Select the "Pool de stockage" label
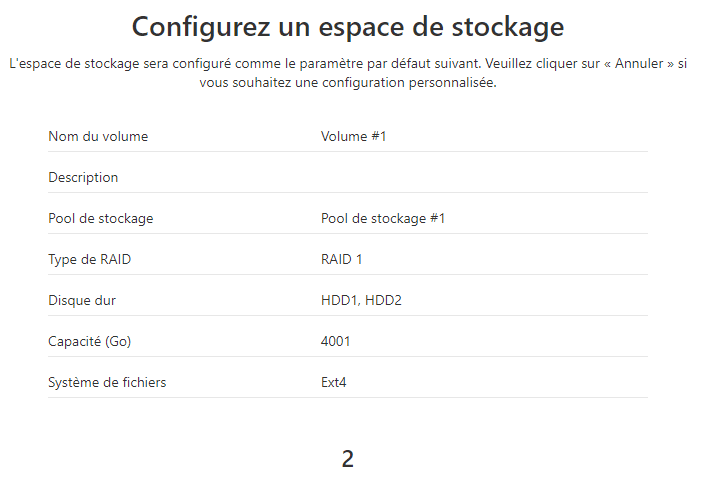701x479 pixels. coord(101,218)
